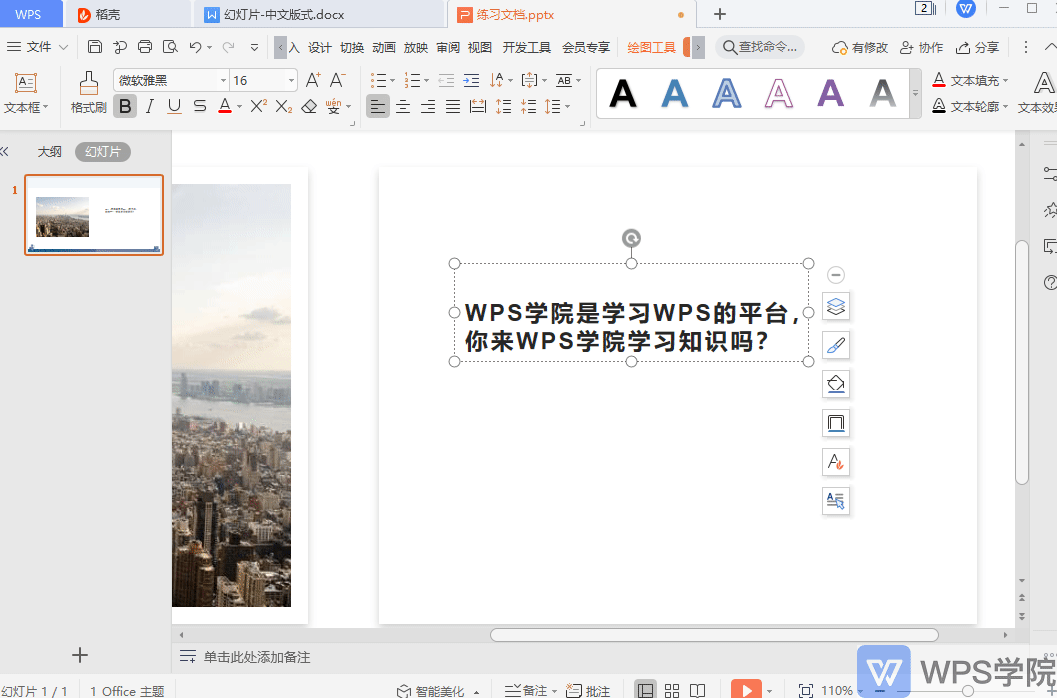The height and width of the screenshot is (698, 1057).
Task: Click the Distributed alignment icon
Action: 478,106
